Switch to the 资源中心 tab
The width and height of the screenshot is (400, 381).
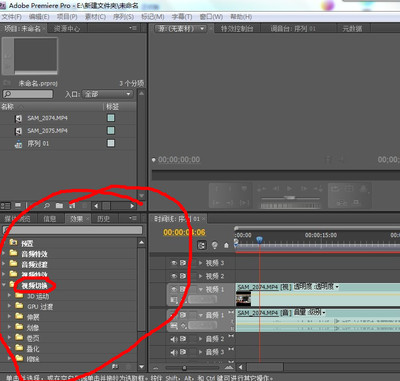coord(67,29)
